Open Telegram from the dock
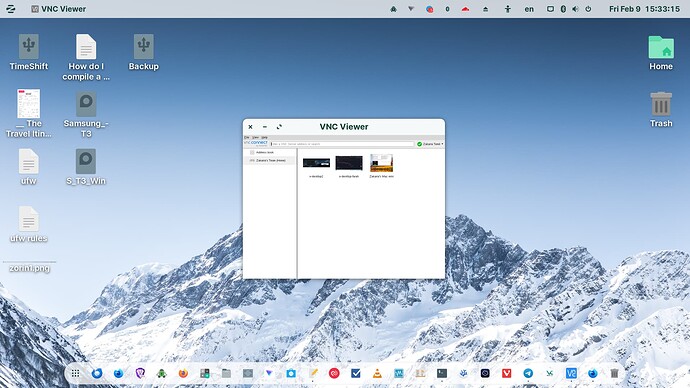 pyautogui.click(x=528, y=373)
